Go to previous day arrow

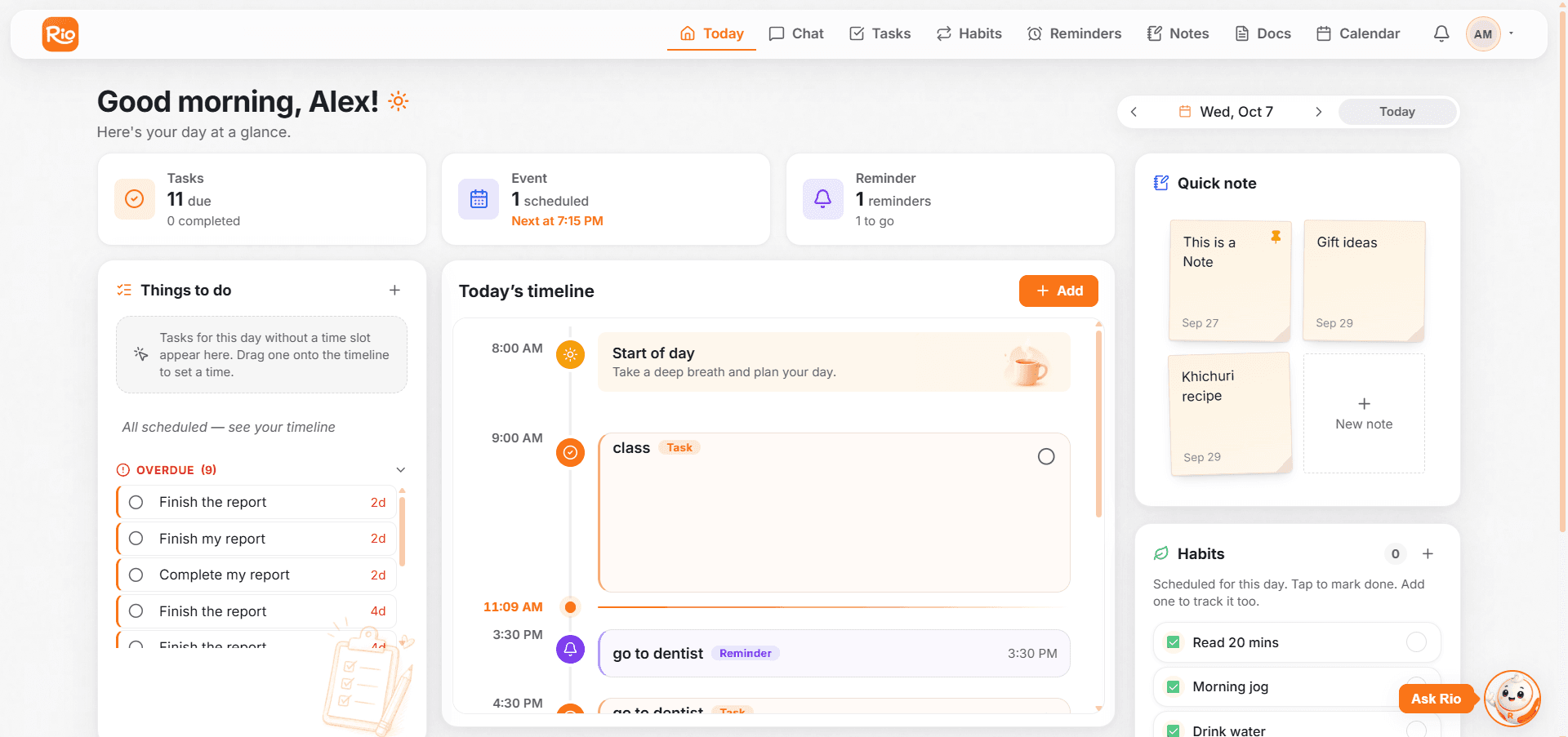coord(1134,112)
